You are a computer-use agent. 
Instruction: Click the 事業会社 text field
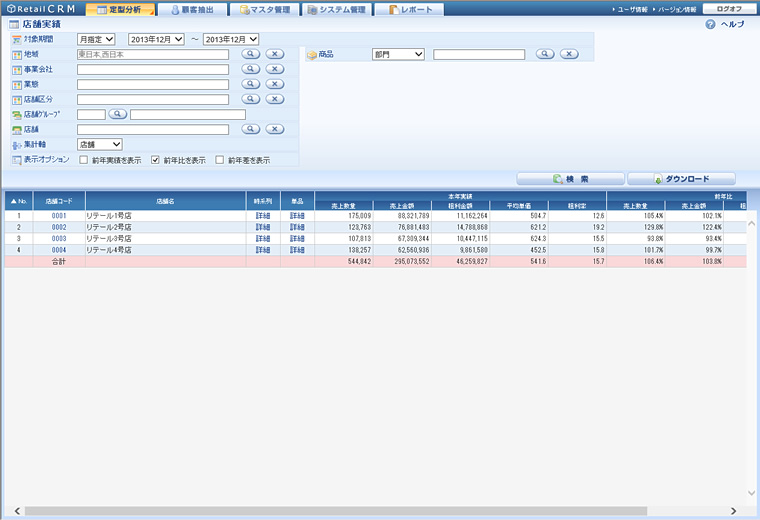click(153, 69)
